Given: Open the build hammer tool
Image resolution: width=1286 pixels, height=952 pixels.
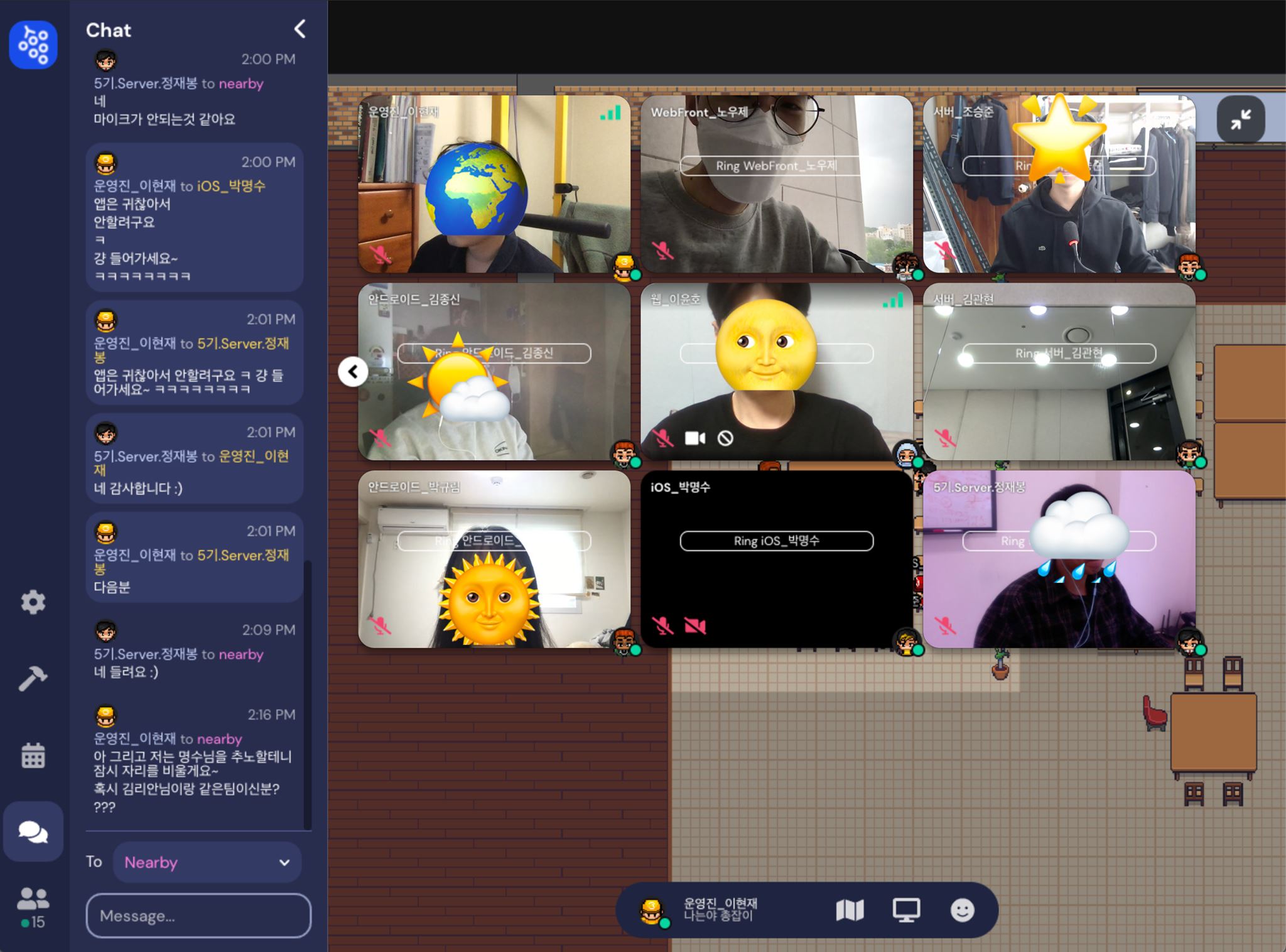Looking at the screenshot, I should tap(33, 678).
